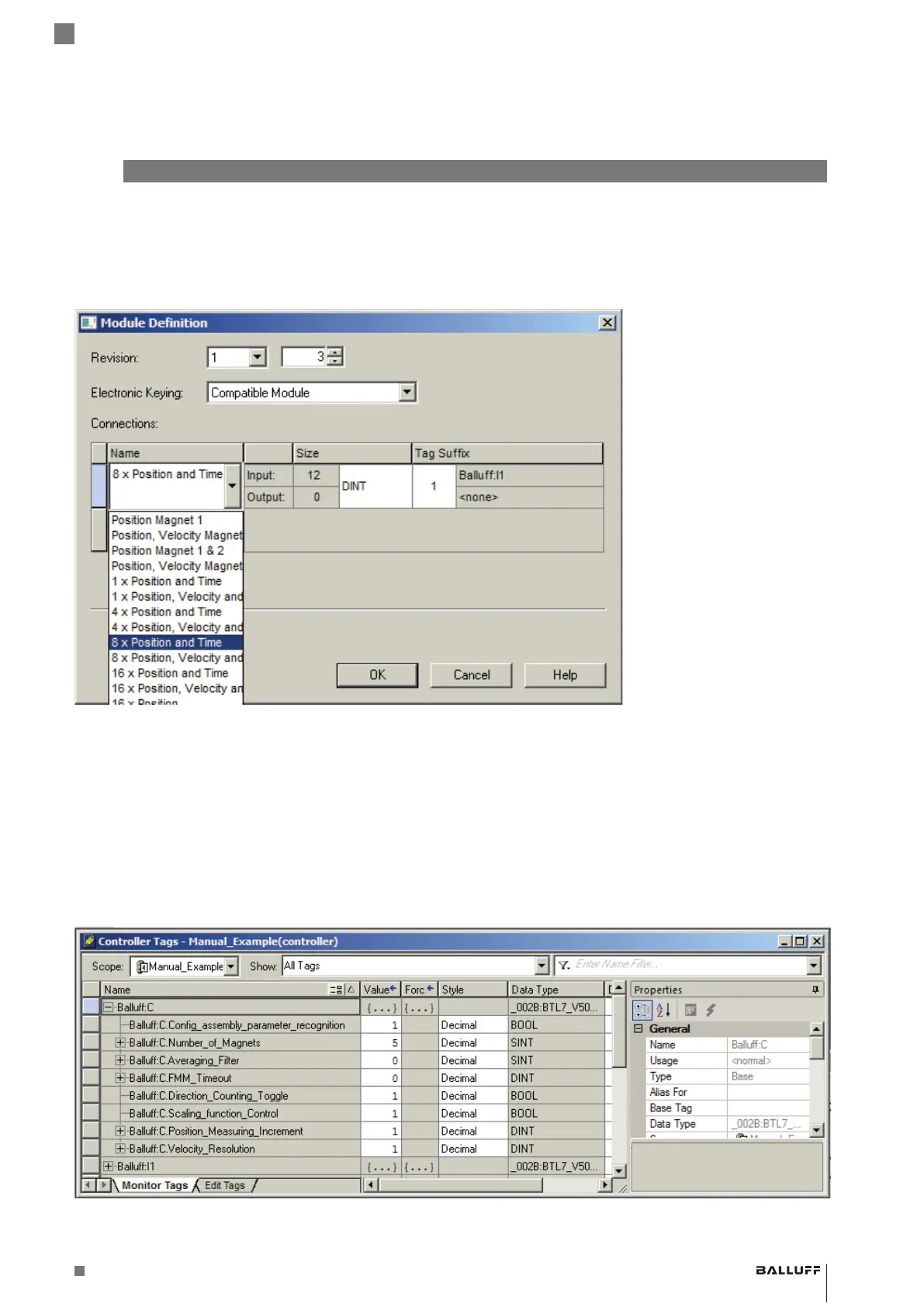Click the alphabetical A-Z sort icon in Properties
This screenshot has height=1307, width=924.
tap(663, 1010)
